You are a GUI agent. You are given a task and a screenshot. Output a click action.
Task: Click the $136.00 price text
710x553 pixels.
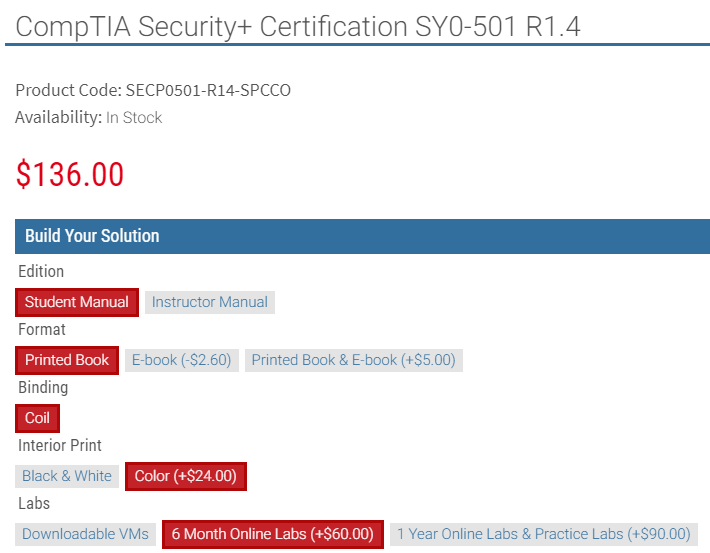click(x=70, y=174)
